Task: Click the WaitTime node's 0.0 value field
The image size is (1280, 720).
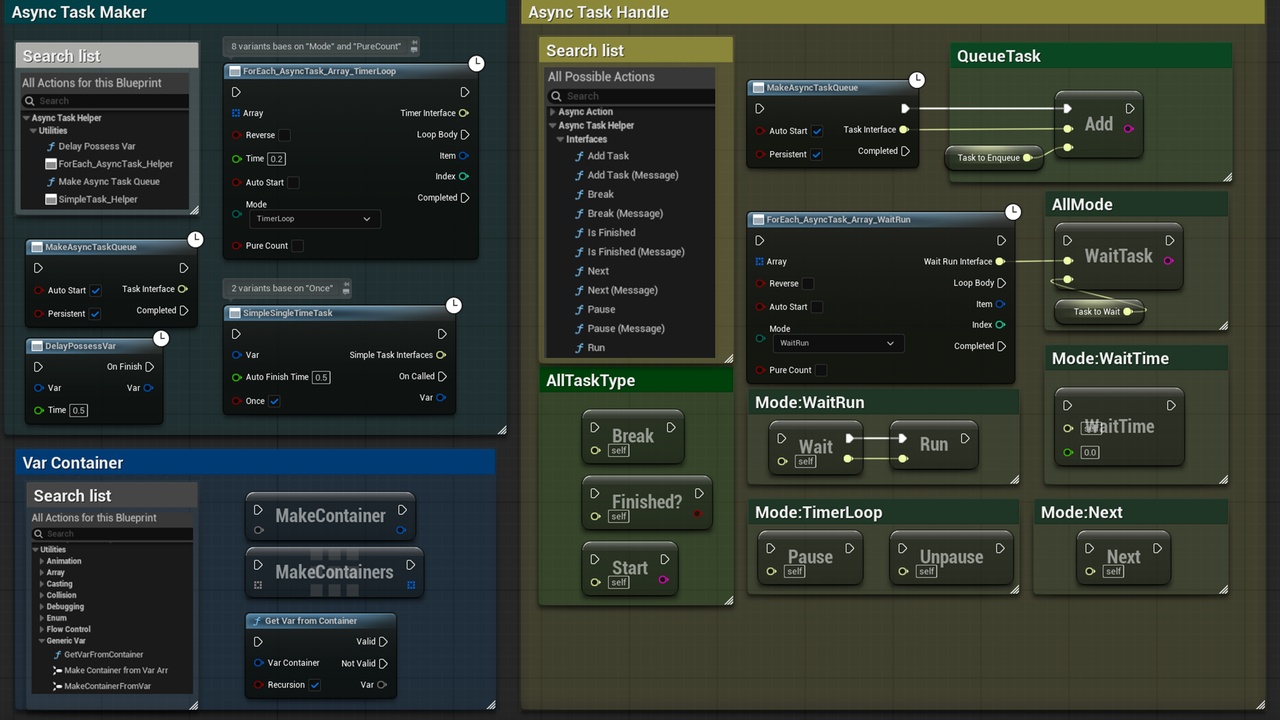Action: [x=1089, y=453]
